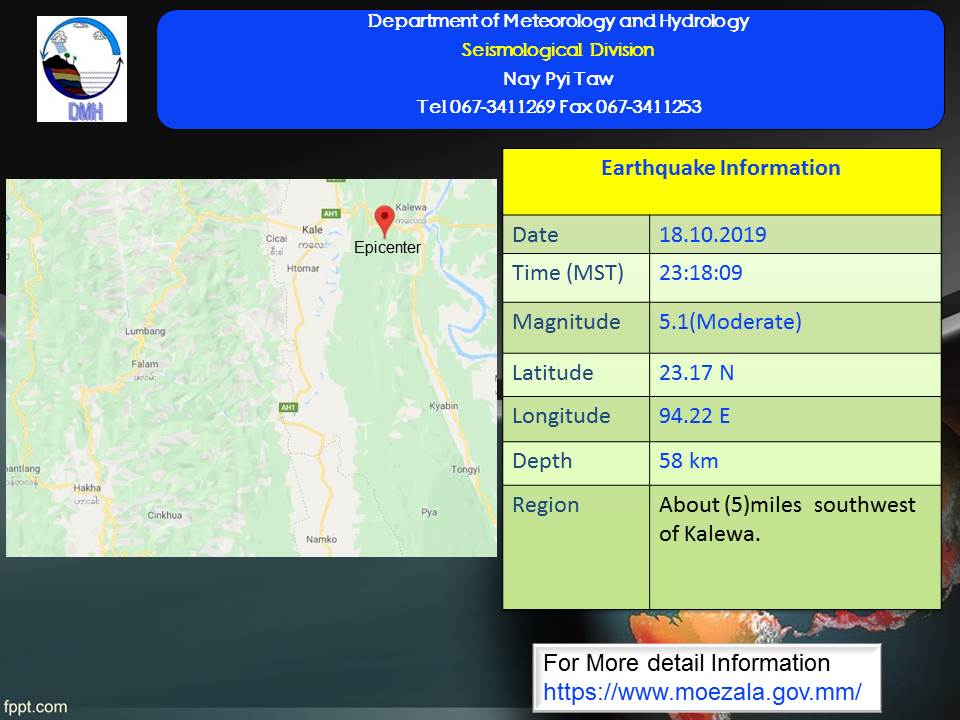Click the date value 18.10.2019
The height and width of the screenshot is (720, 960).
click(712, 235)
